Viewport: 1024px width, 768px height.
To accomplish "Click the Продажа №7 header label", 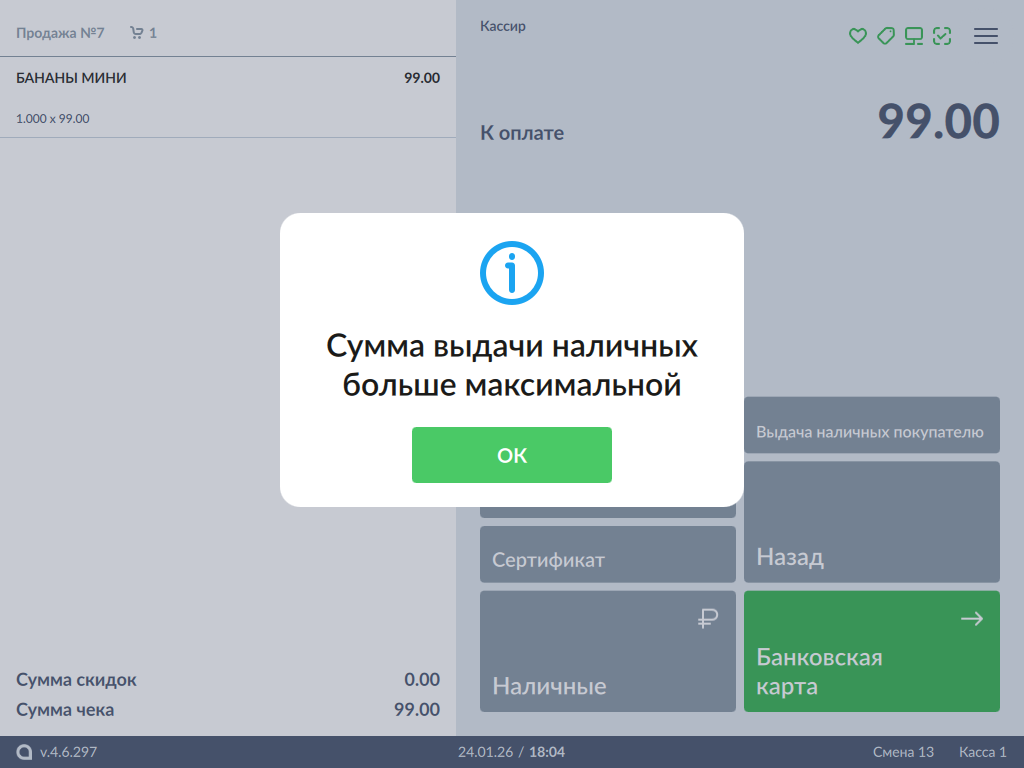I will [60, 33].
